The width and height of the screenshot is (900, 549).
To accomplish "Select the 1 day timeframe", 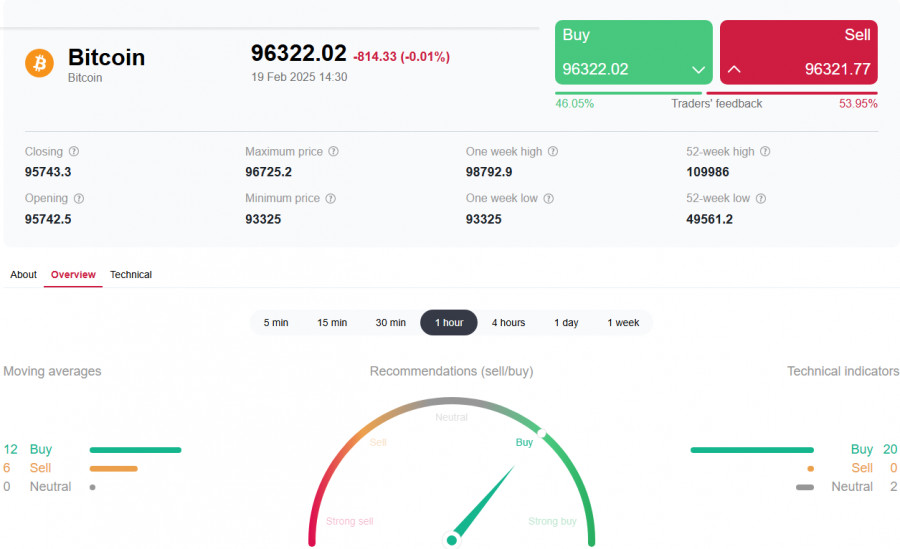I will click(567, 323).
